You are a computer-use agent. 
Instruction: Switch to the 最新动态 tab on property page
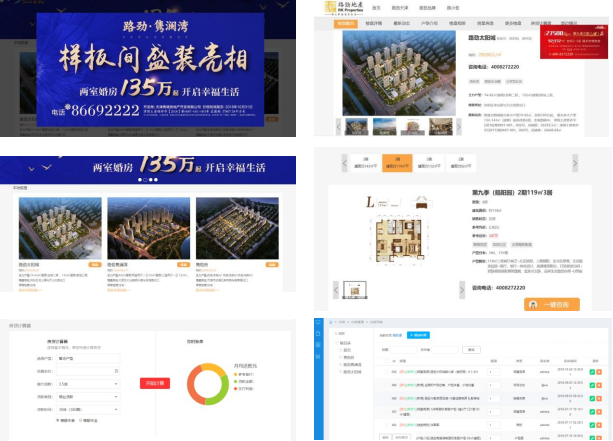coord(401,23)
